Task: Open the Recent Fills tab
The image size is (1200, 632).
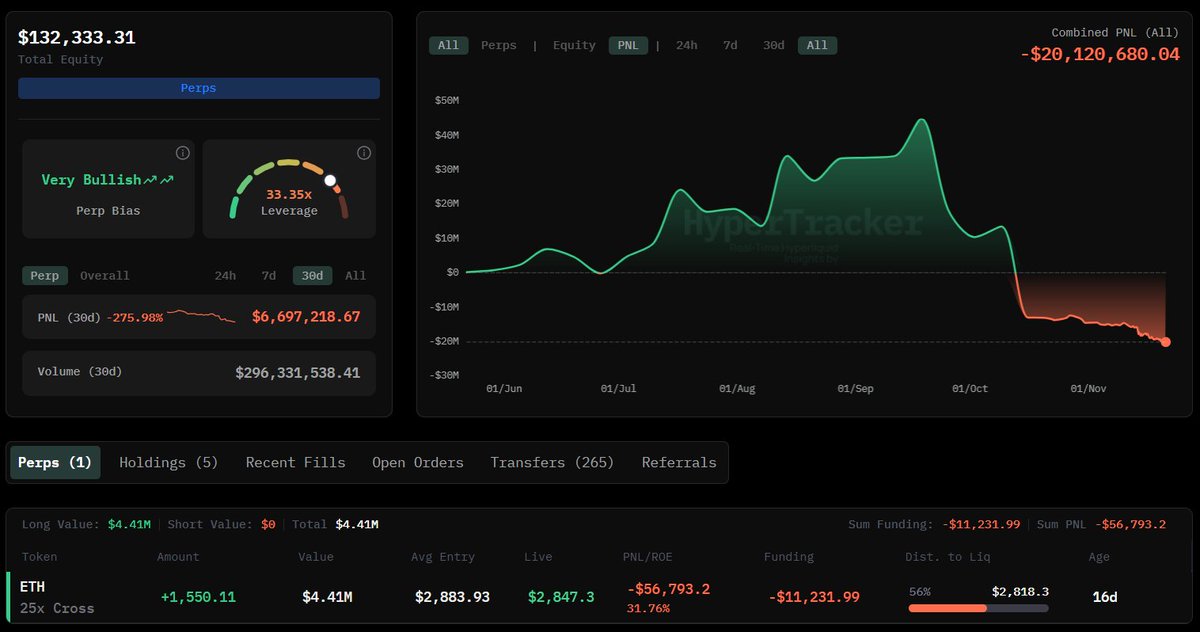Action: click(295, 463)
